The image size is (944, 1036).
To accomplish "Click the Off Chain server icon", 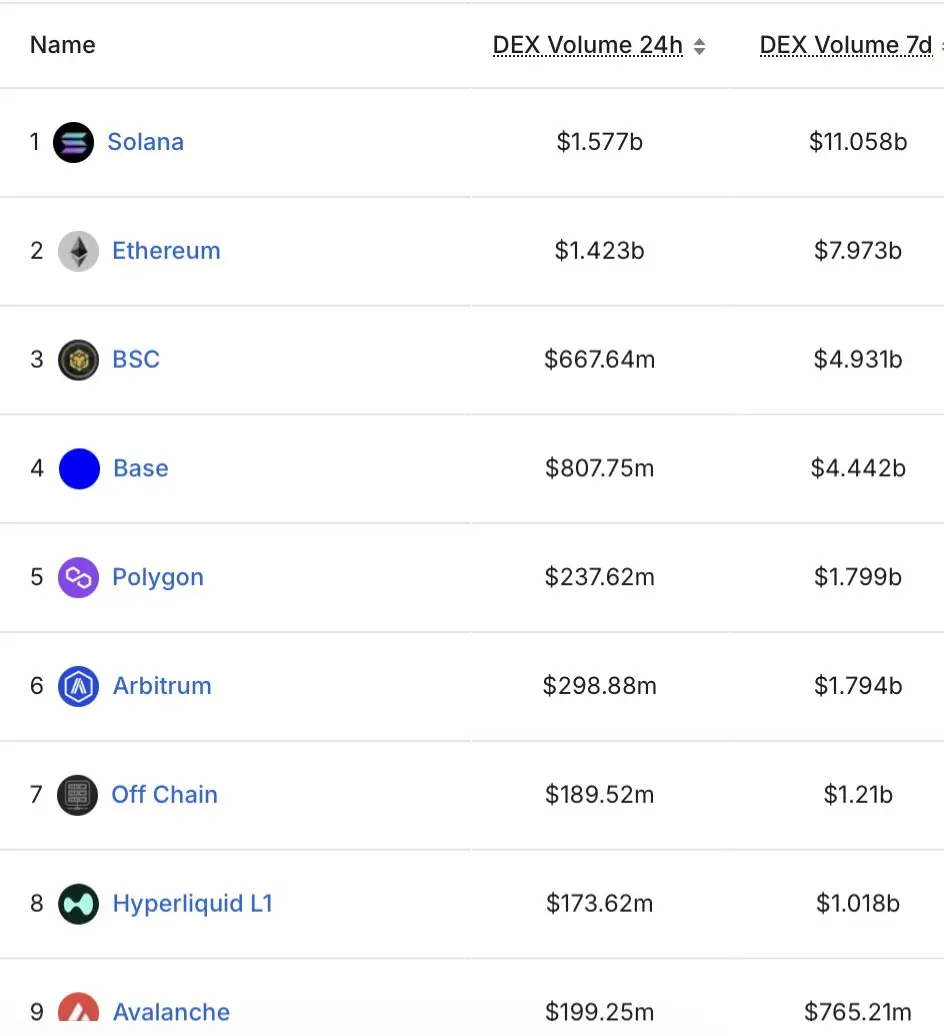I will tap(78, 796).
